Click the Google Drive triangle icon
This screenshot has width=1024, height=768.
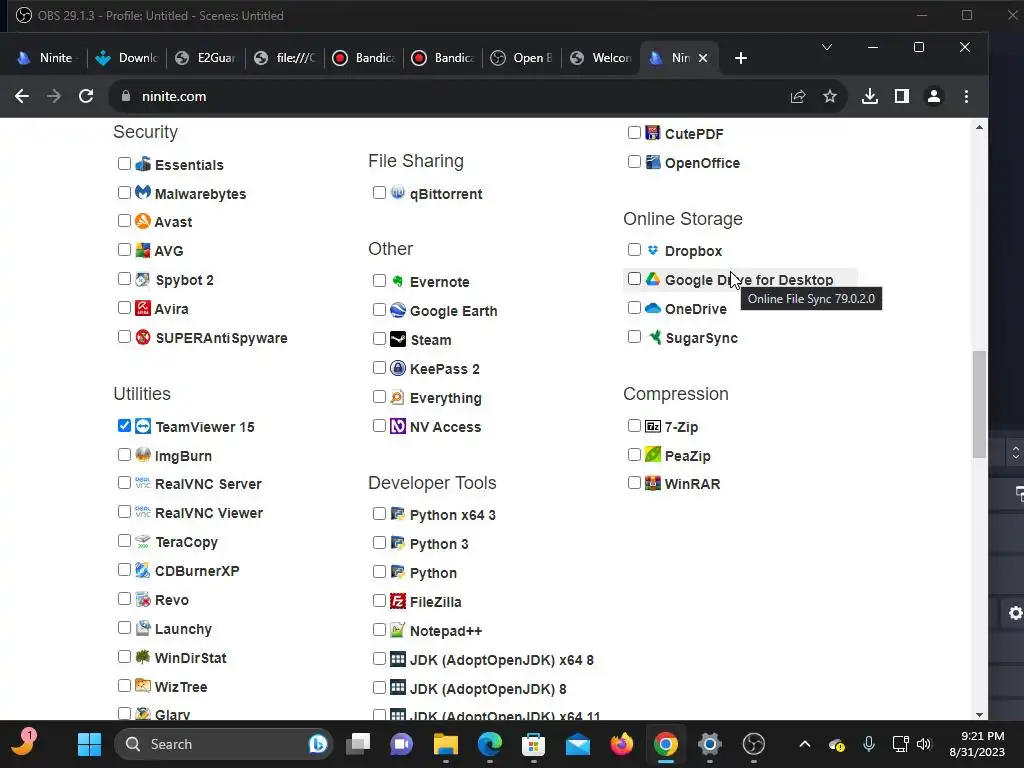[653, 279]
